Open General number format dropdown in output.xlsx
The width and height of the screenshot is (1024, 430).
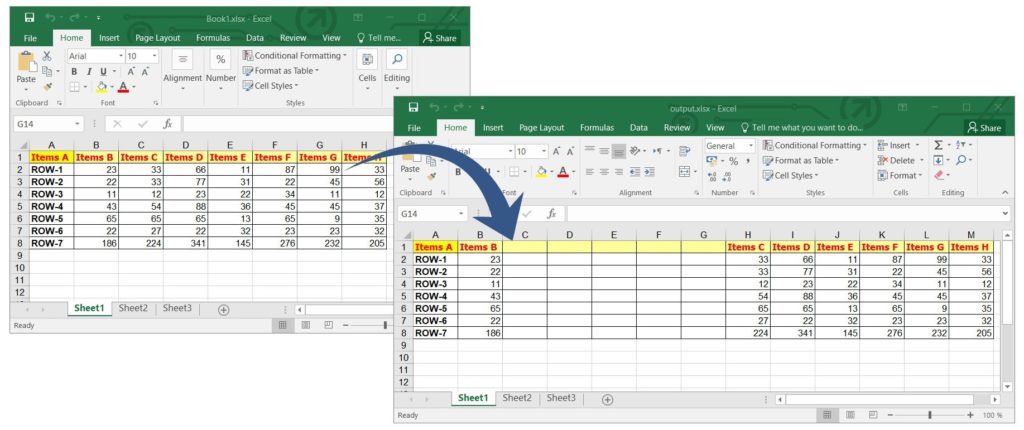[x=750, y=146]
